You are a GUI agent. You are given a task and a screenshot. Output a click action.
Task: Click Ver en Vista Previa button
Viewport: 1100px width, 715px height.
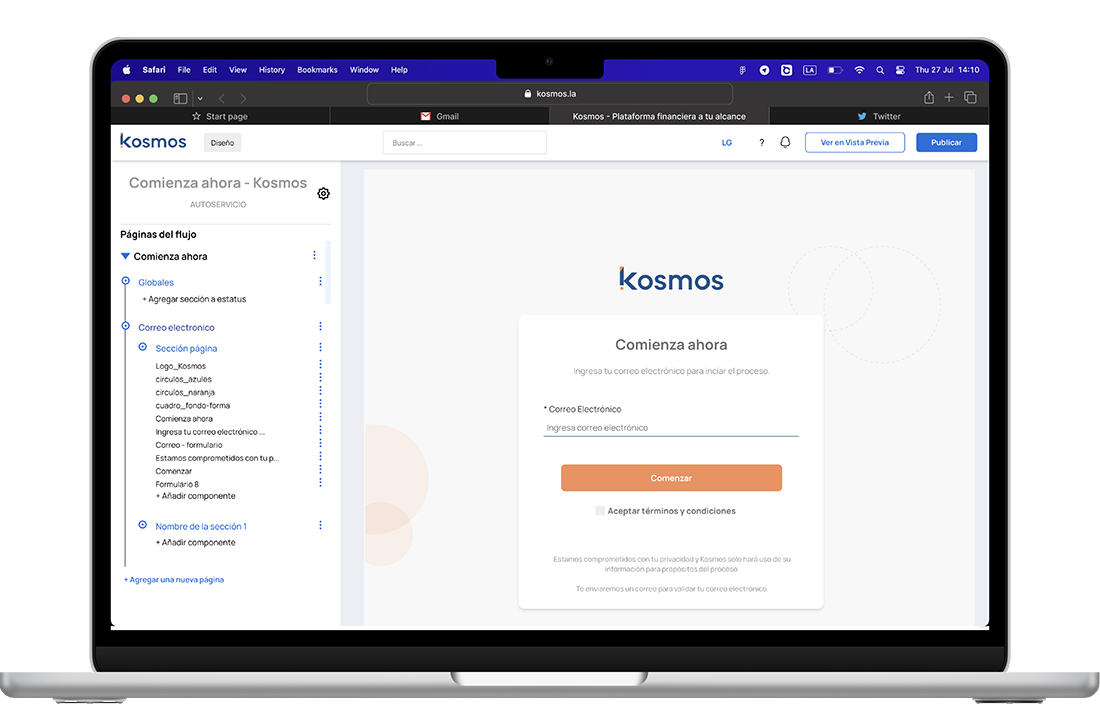point(854,142)
